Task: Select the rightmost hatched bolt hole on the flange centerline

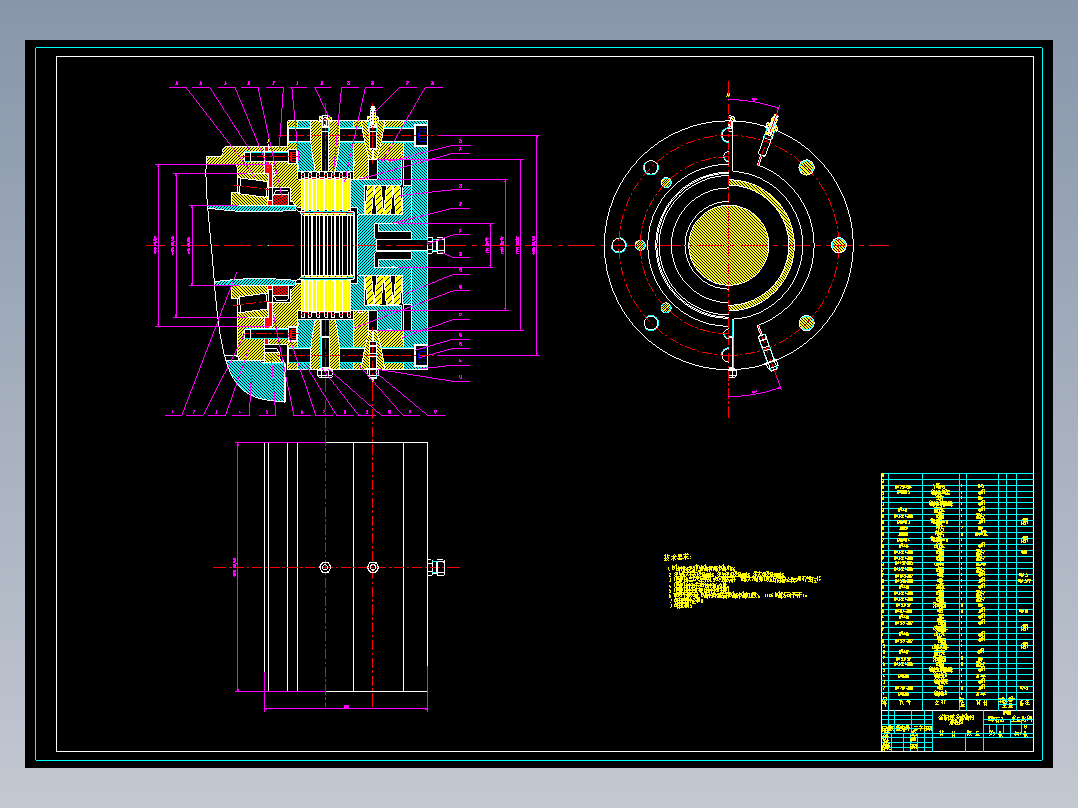Action: point(839,245)
